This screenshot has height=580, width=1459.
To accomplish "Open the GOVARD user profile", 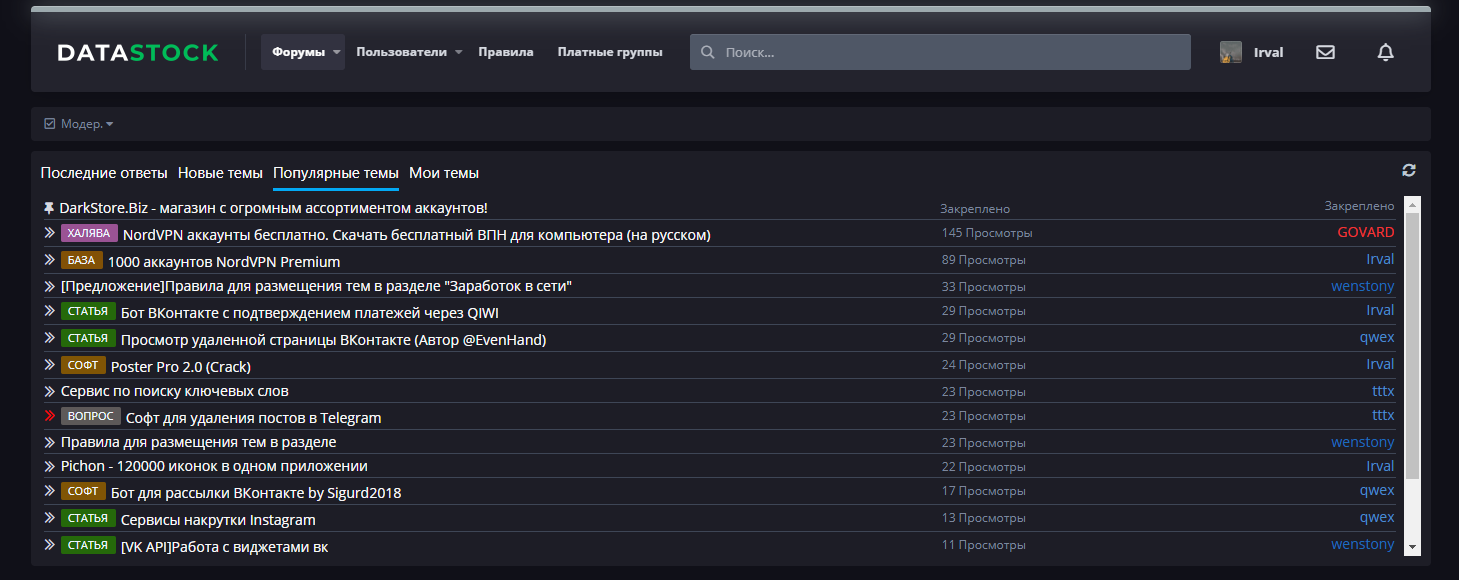I will 1366,232.
